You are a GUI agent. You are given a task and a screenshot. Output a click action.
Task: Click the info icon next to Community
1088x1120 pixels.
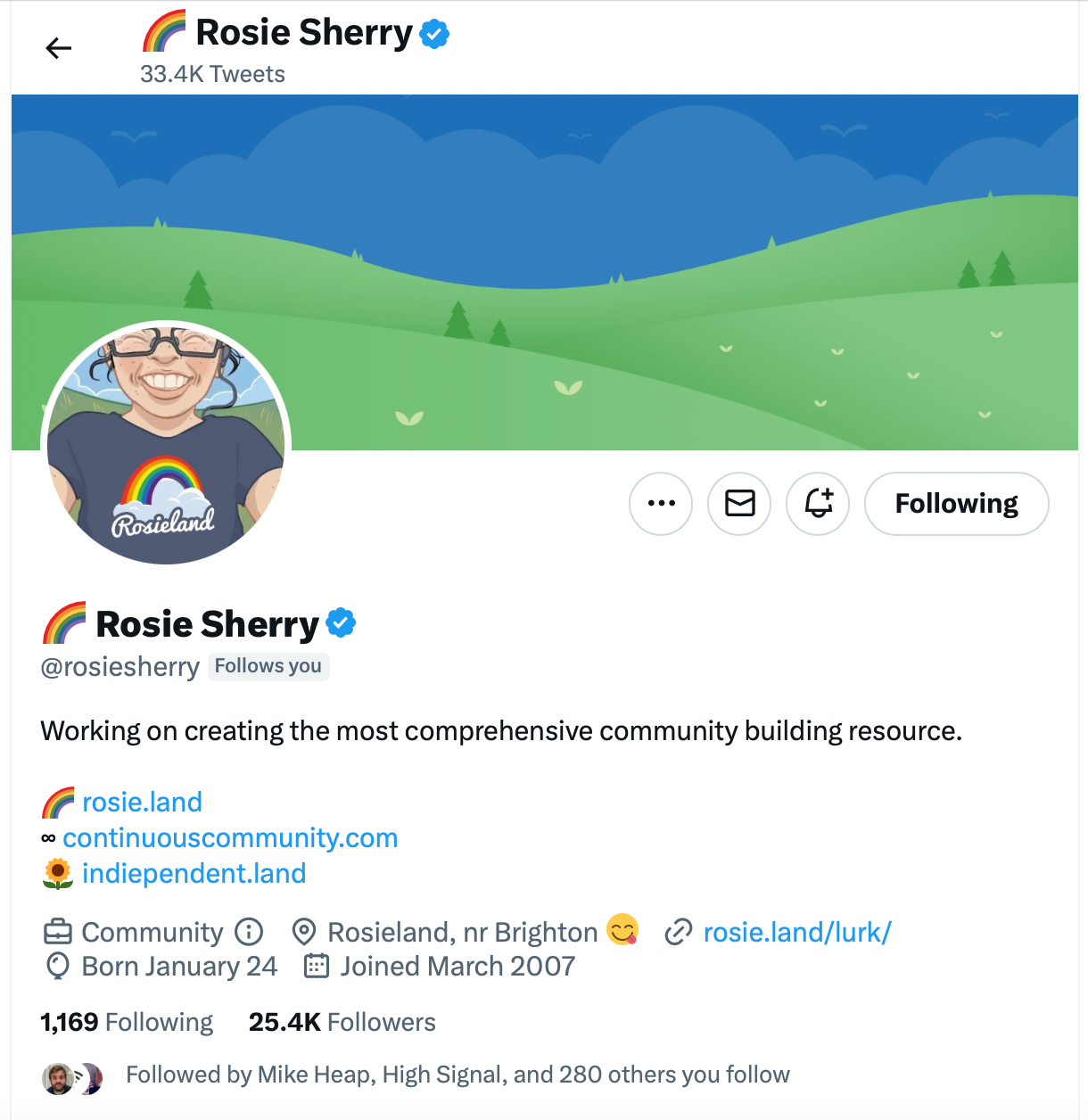[x=249, y=932]
